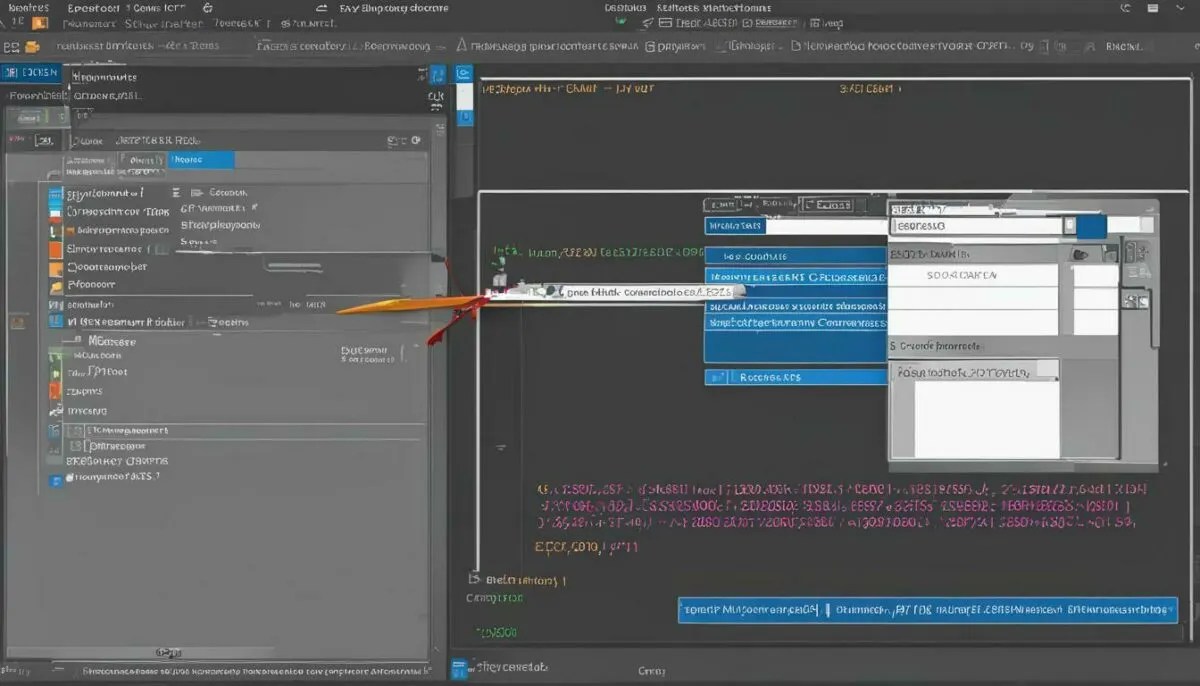Image resolution: width=1200 pixels, height=686 pixels.
Task: Select the red file icon near the bottom of the tree
Action: click(x=55, y=391)
